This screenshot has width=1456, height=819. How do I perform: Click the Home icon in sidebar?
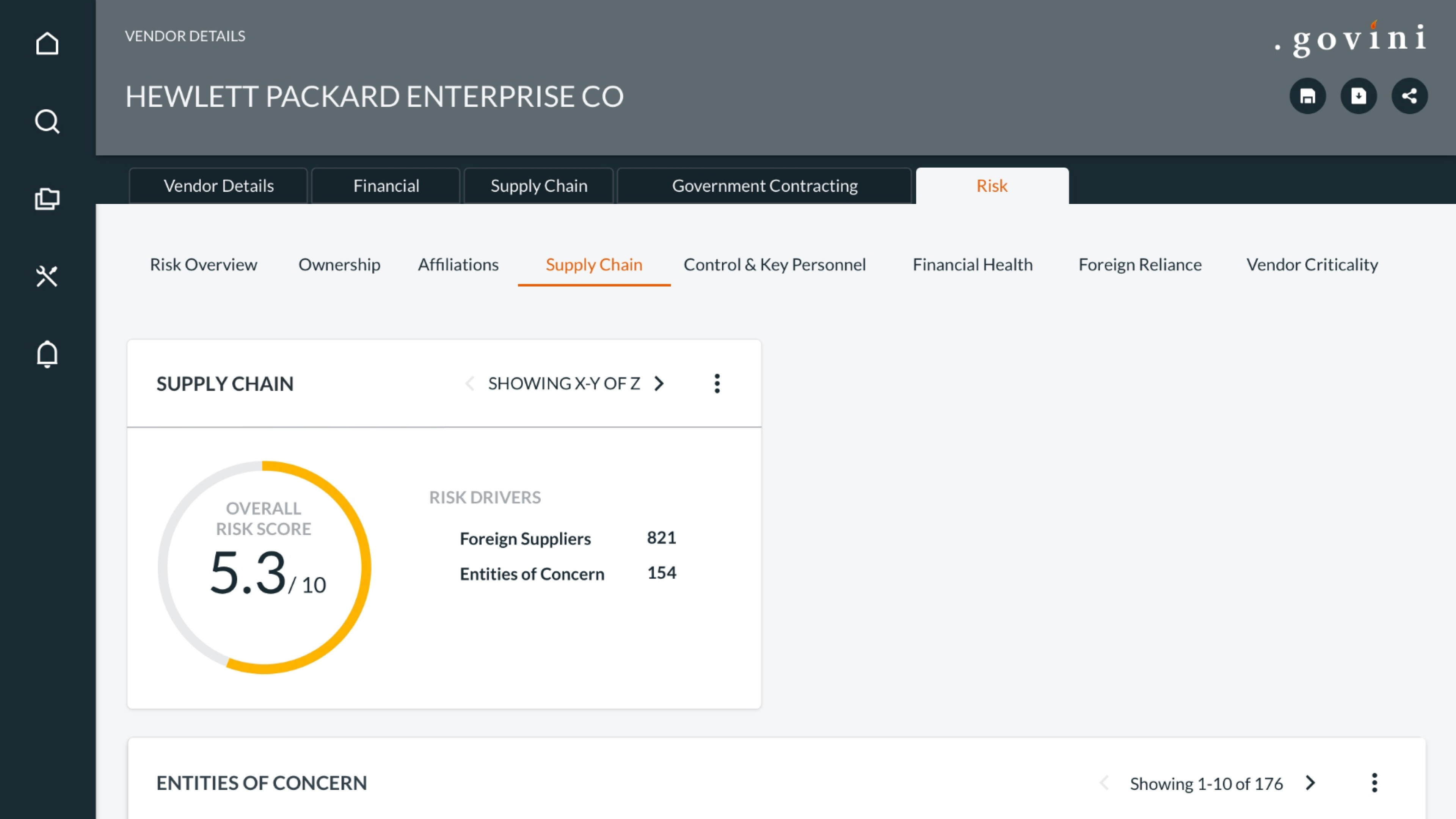pos(47,44)
